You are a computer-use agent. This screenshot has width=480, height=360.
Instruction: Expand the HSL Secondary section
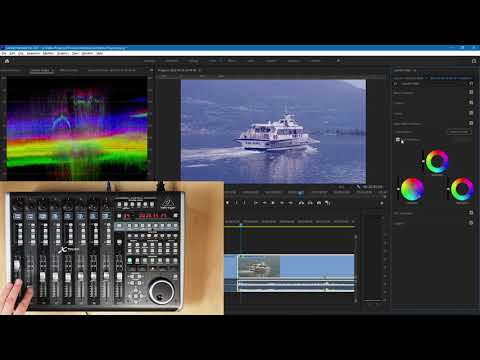(404, 213)
